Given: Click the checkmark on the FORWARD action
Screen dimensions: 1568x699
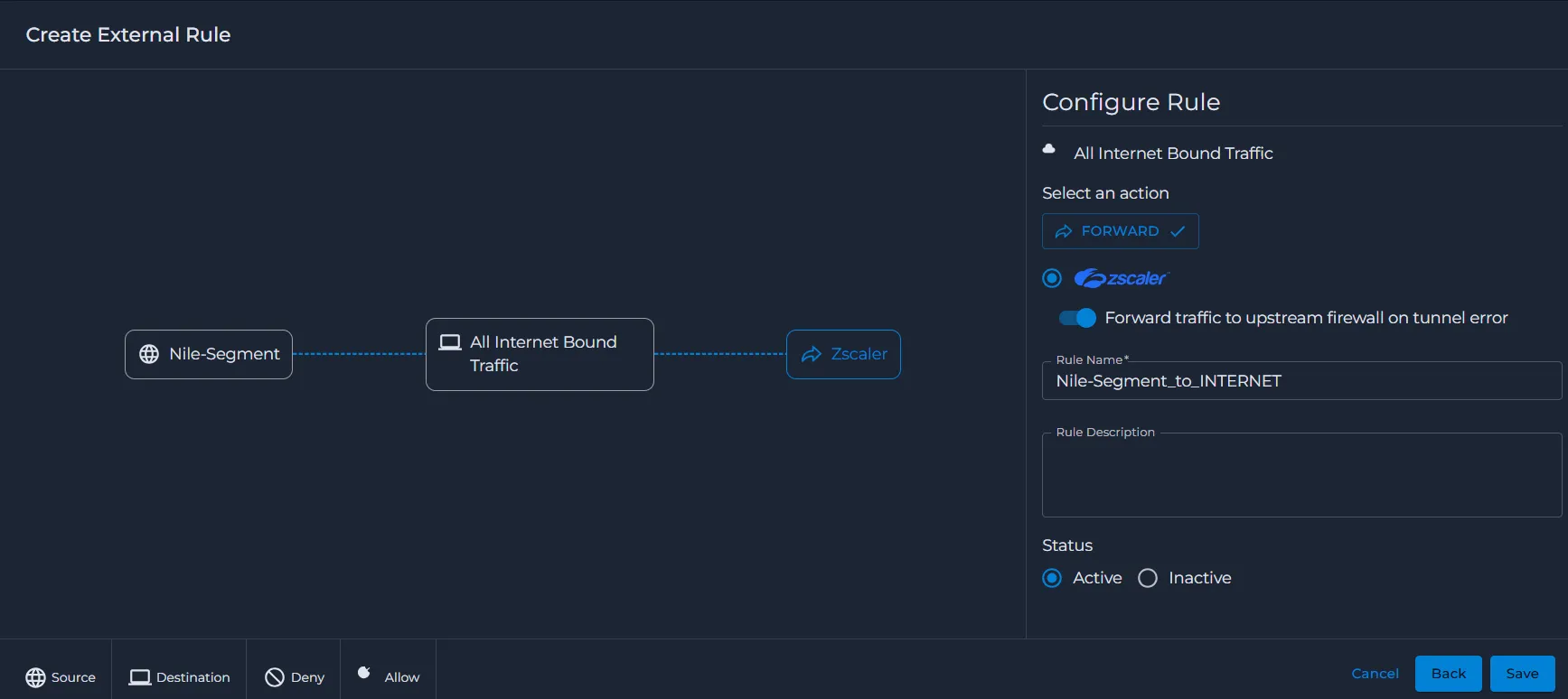Looking at the screenshot, I should (1178, 231).
